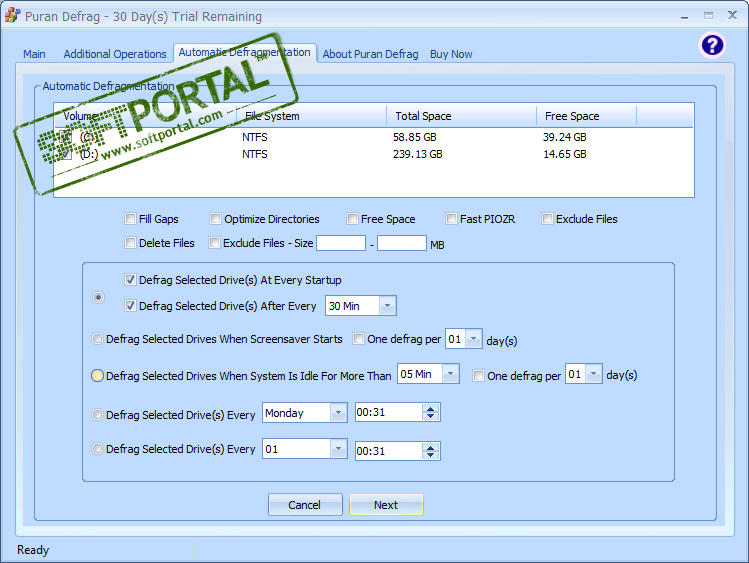749x563 pixels.
Task: Click the NTFS cell in the 58.85 GB row
Action: (x=255, y=137)
